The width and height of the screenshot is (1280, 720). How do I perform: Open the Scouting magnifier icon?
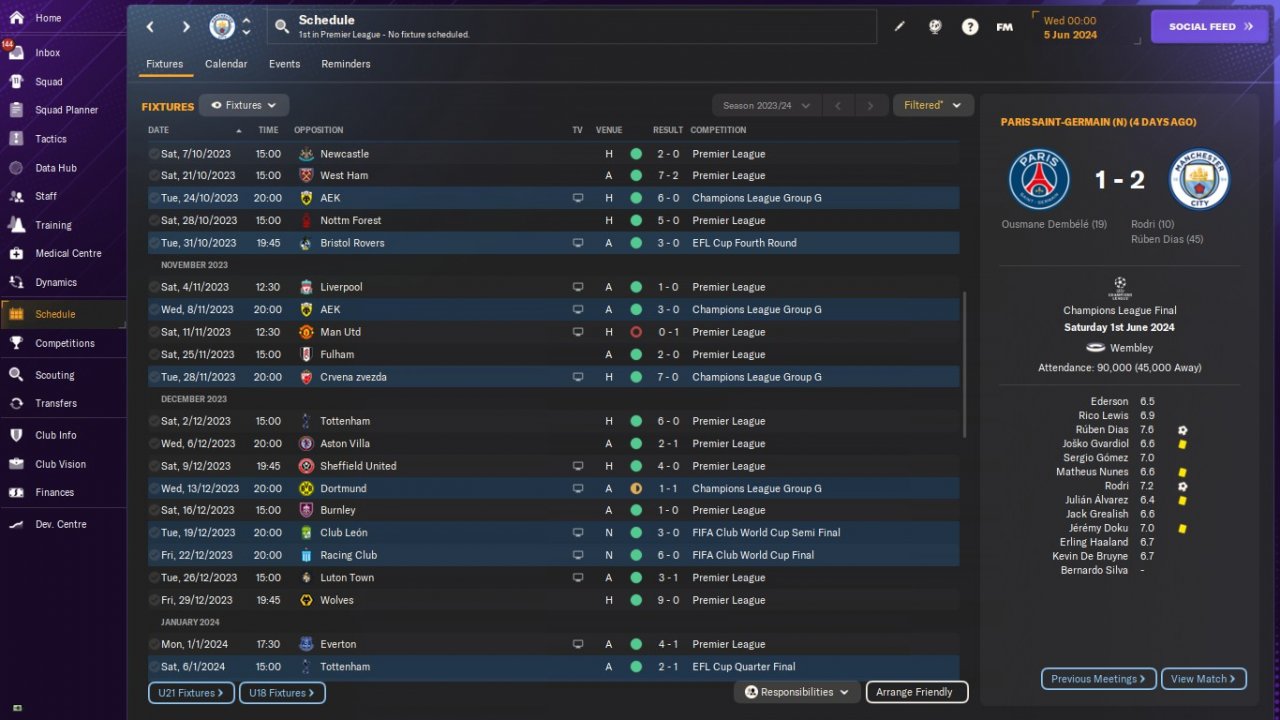[16, 375]
